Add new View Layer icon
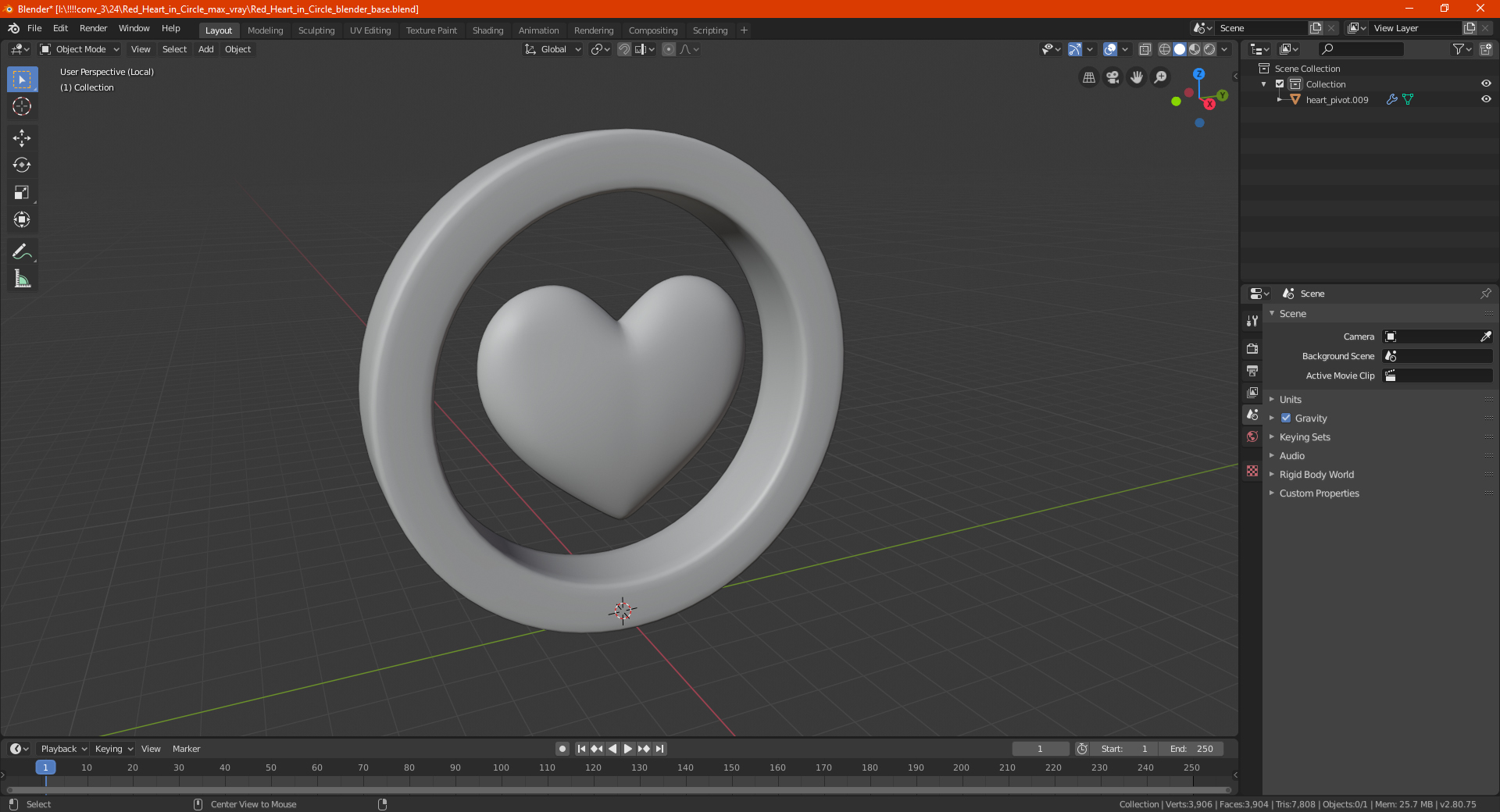Screen dimensions: 1500x812 1470,28
